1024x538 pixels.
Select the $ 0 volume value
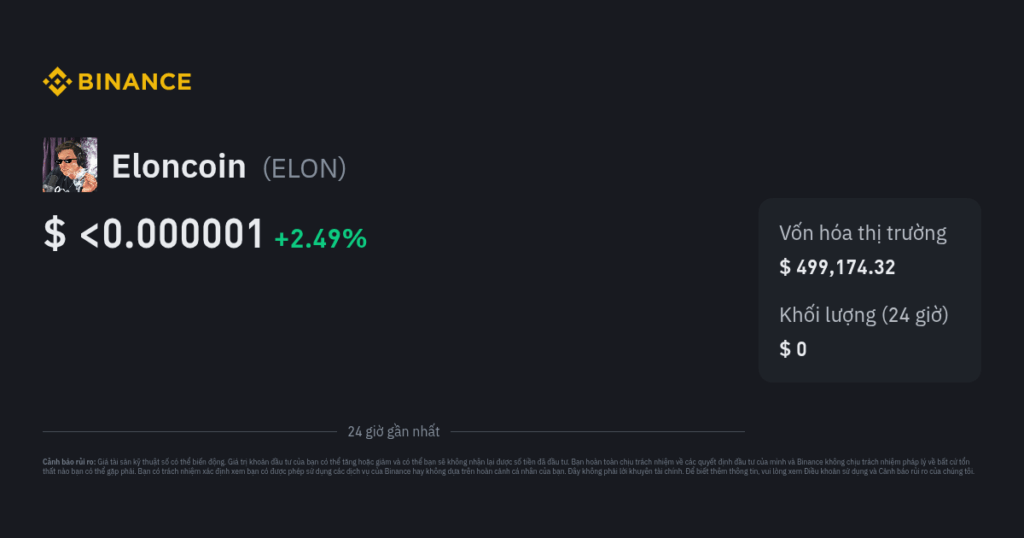793,349
